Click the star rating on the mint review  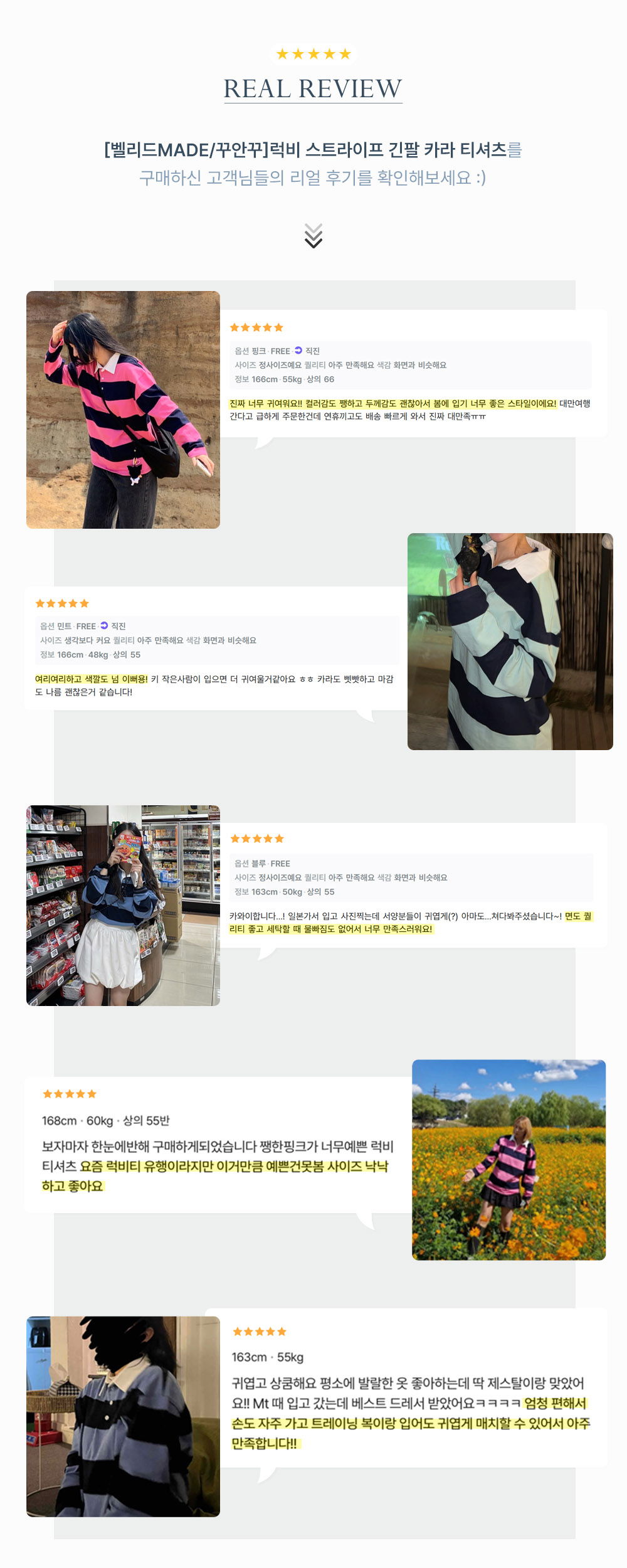pyautogui.click(x=62, y=603)
